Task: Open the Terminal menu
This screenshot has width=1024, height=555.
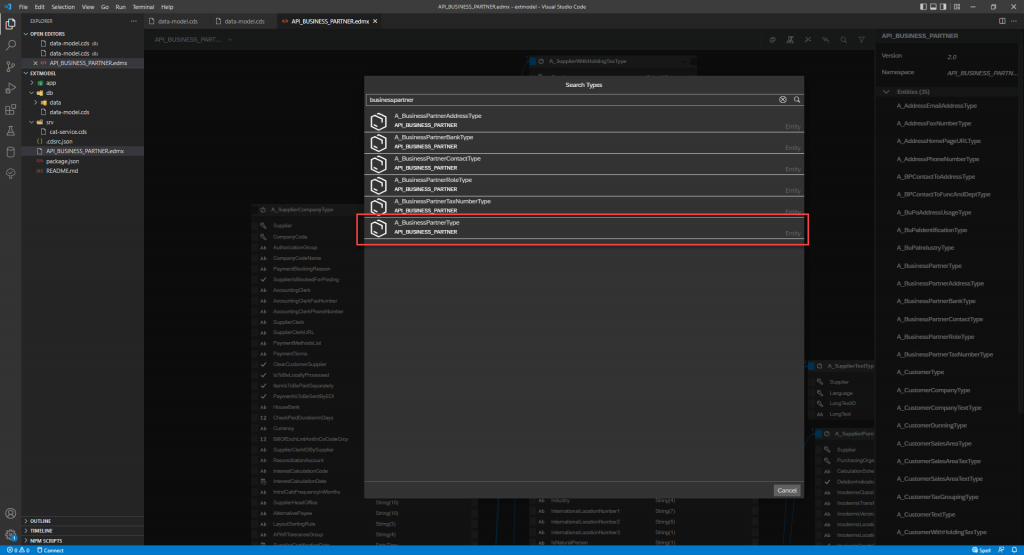Action: click(x=143, y=7)
